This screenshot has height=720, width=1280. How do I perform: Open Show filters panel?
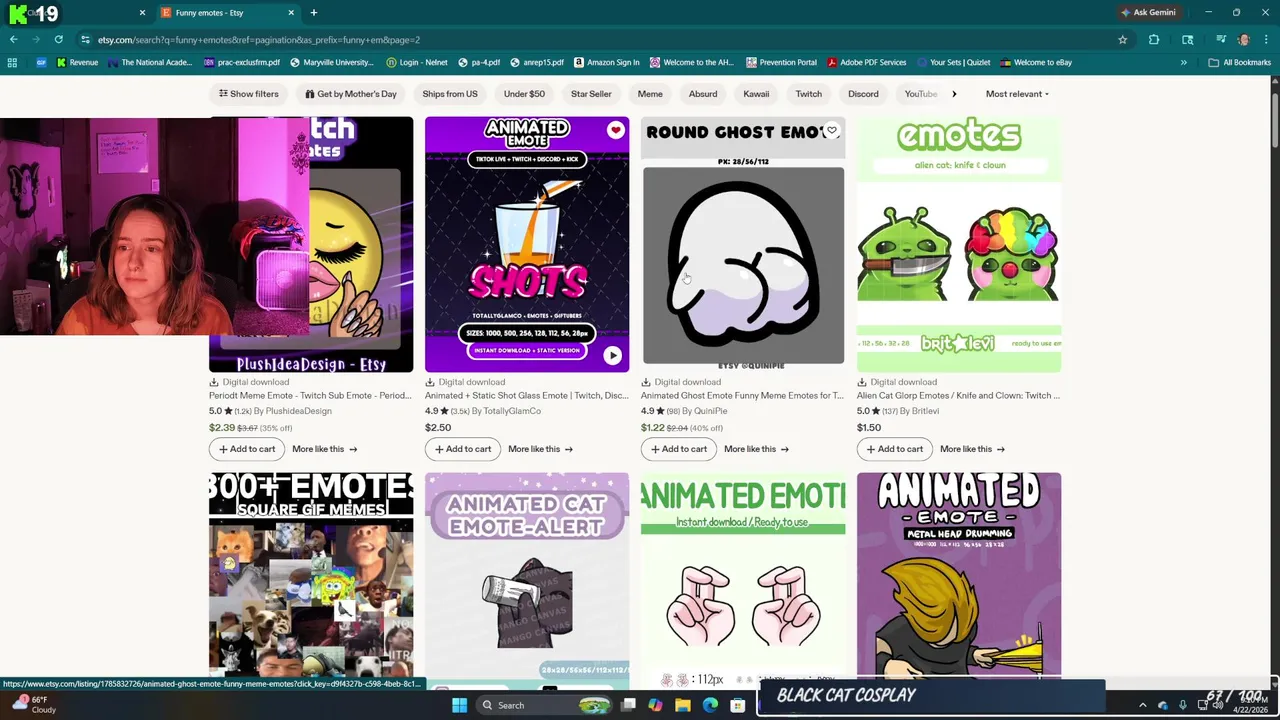tap(249, 94)
